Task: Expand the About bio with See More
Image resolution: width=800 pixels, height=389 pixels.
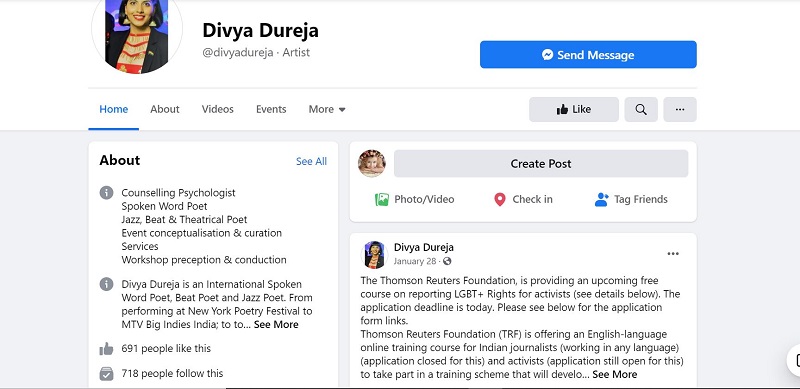Action: point(276,325)
